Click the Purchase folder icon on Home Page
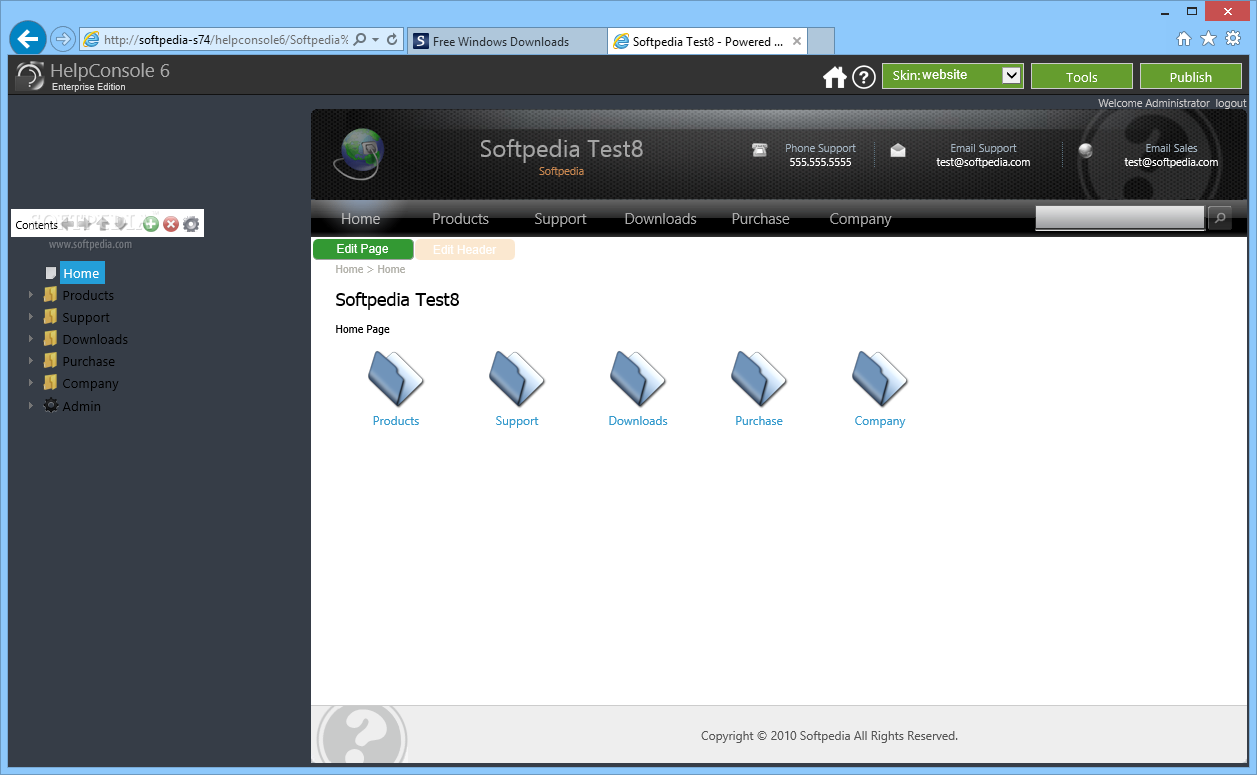Viewport: 1257px width, 775px height. pos(759,378)
